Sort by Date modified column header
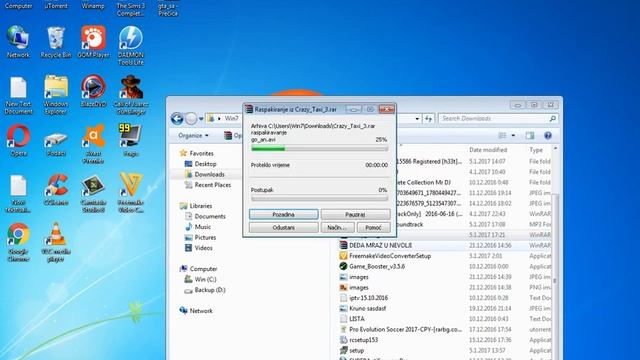The width and height of the screenshot is (640, 360). (488, 150)
